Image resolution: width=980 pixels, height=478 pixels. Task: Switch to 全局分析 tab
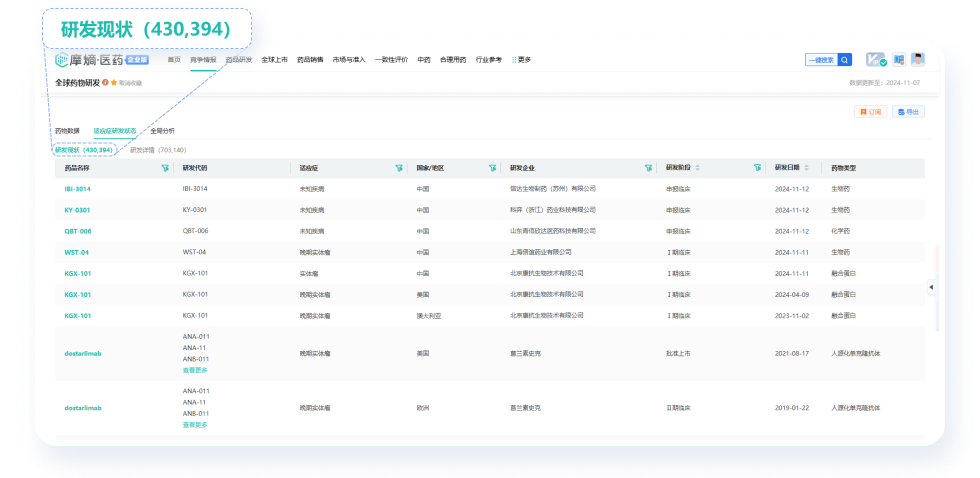(162, 131)
